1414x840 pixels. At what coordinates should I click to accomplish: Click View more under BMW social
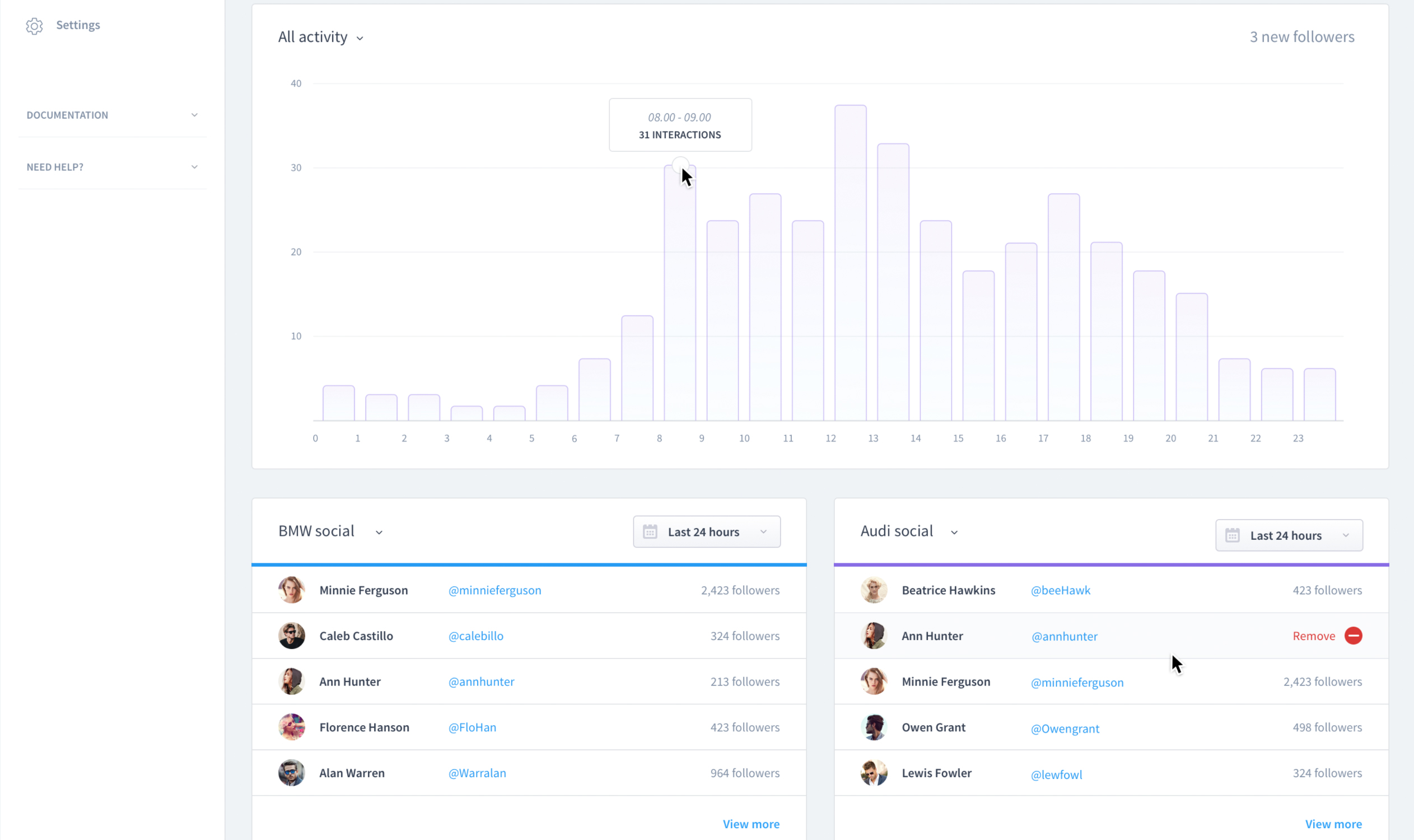[x=750, y=824]
